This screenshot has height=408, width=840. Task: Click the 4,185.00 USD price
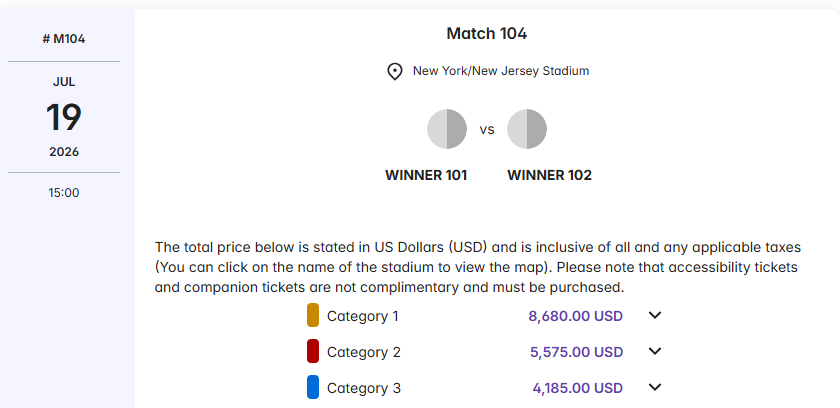[x=577, y=388]
